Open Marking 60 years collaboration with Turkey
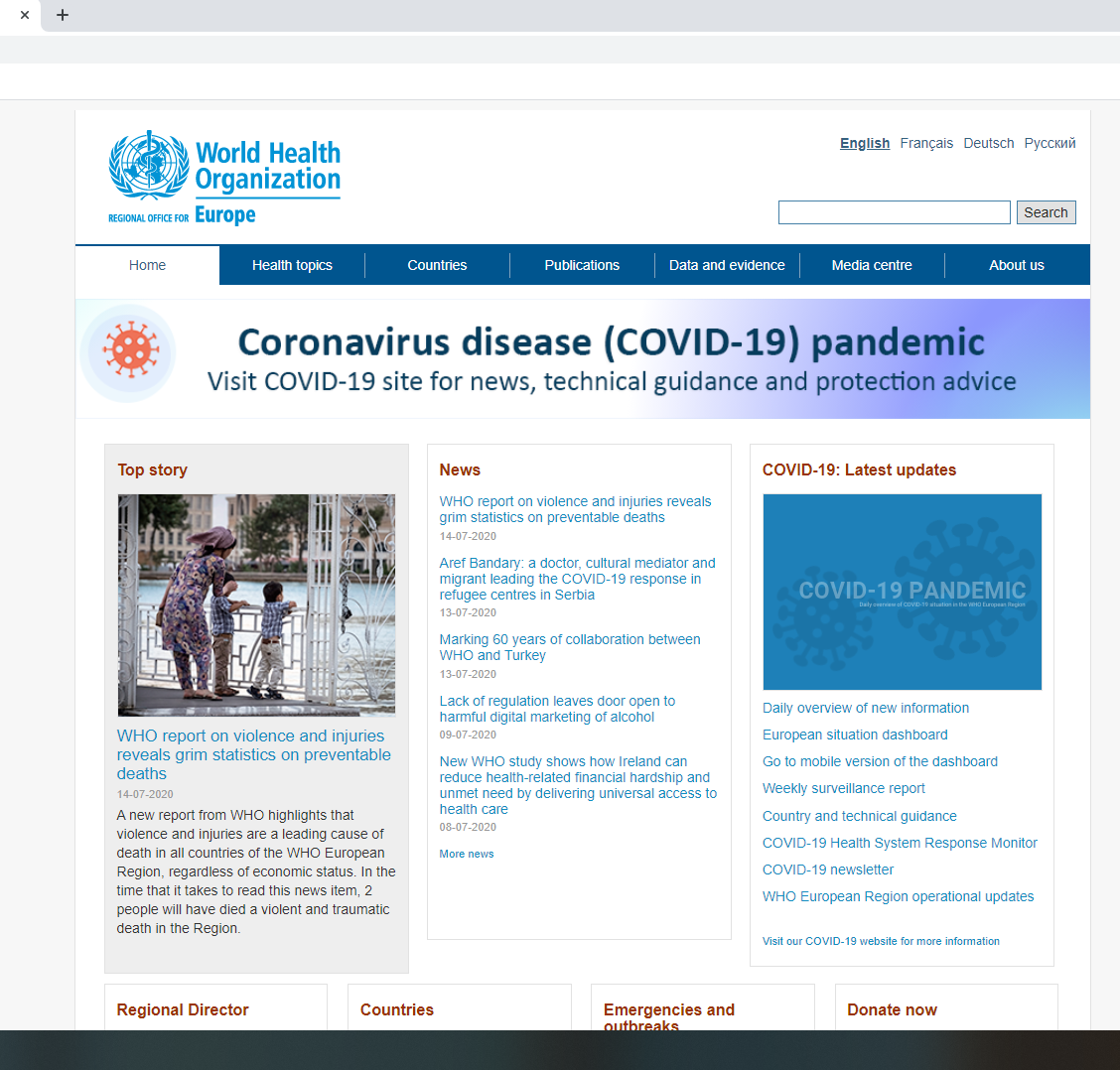 click(570, 647)
